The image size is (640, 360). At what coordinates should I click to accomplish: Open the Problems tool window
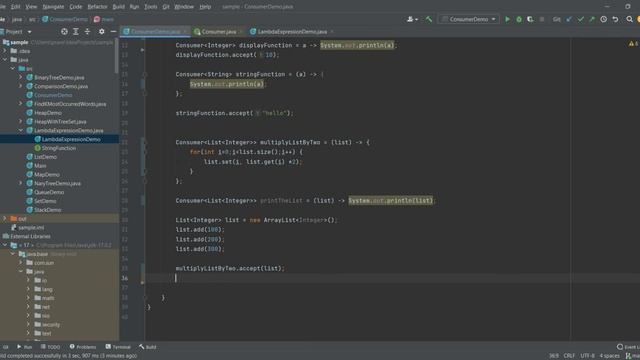pyautogui.click(x=83, y=347)
